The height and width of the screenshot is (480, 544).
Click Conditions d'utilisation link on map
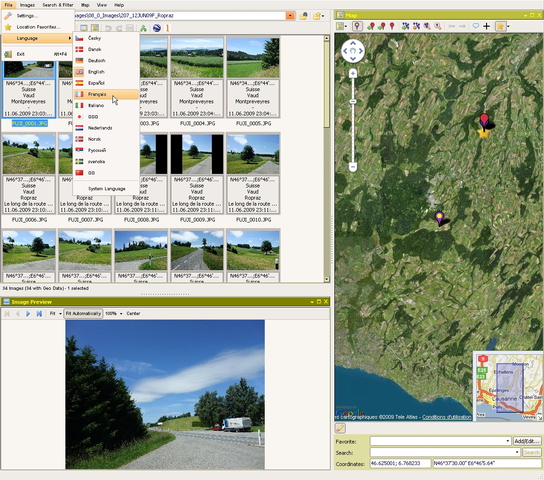[447, 417]
